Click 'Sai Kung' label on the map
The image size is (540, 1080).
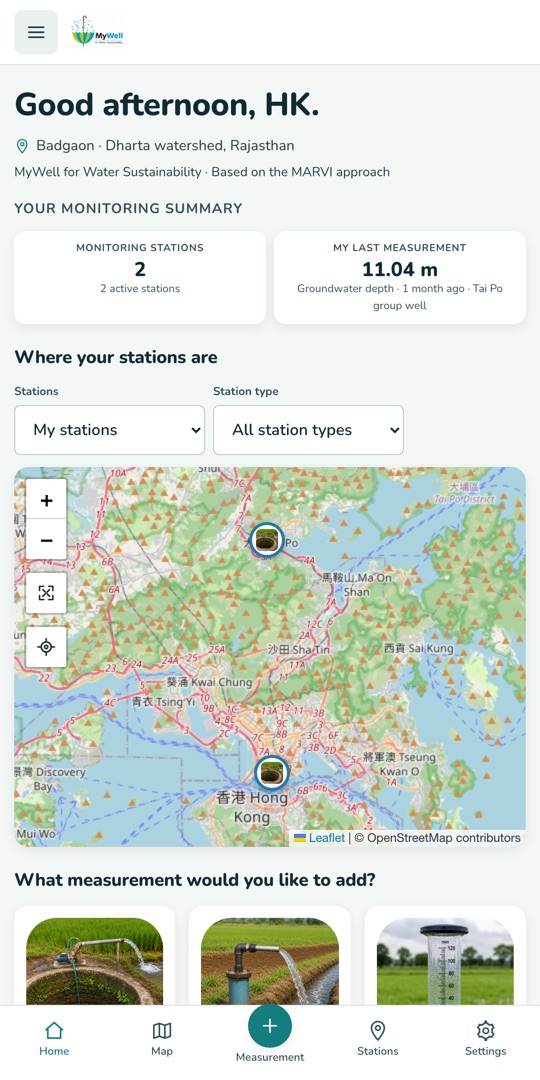click(419, 648)
